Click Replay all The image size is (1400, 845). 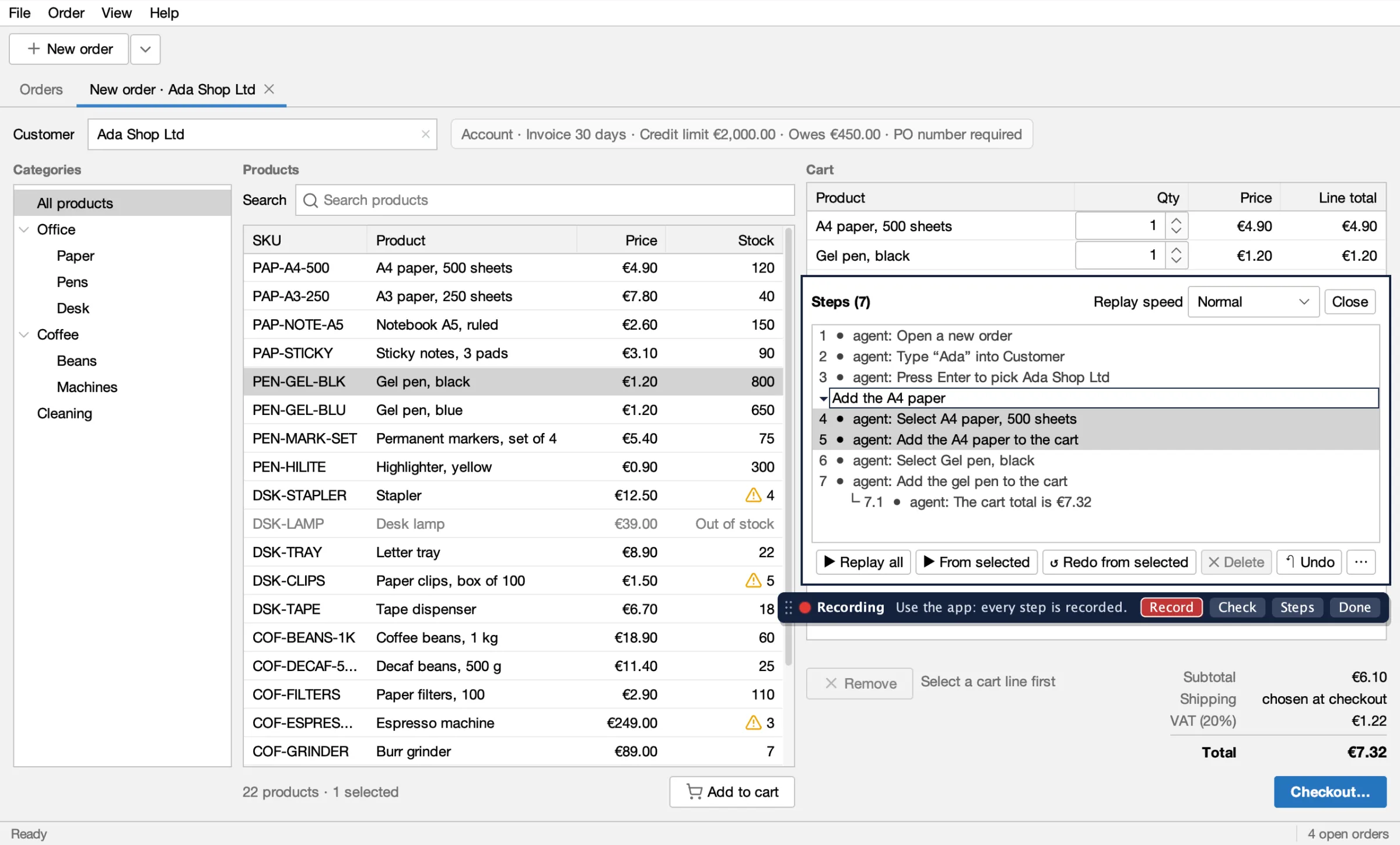[x=863, y=562]
